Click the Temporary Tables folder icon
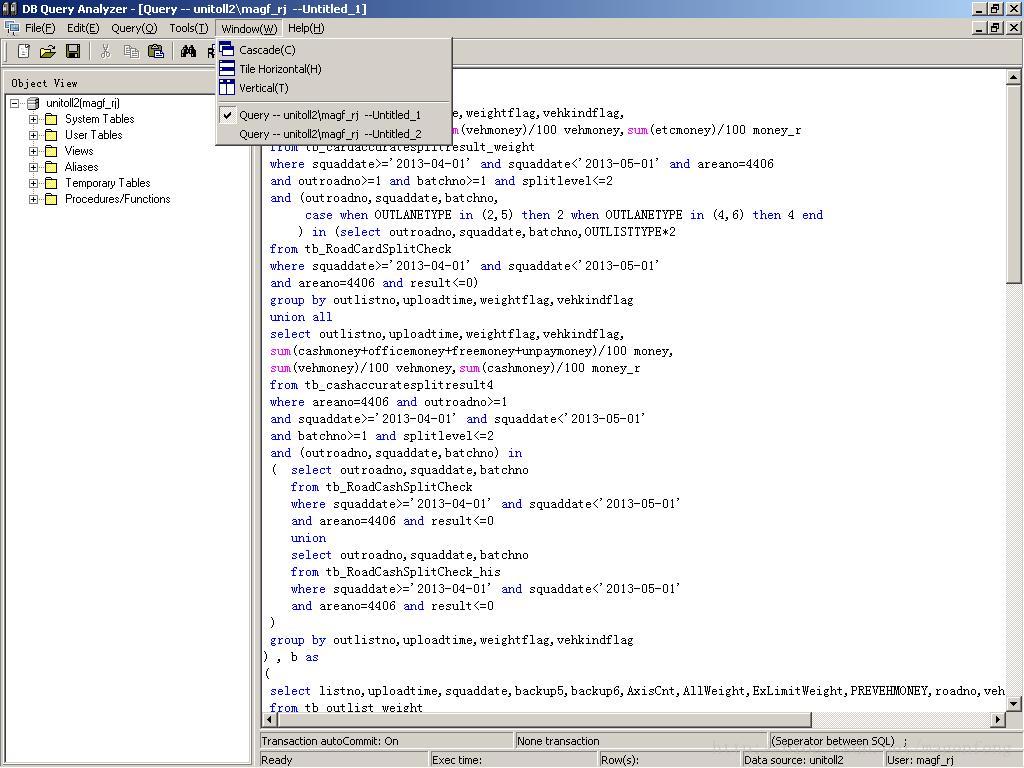The image size is (1024, 768). (51, 183)
